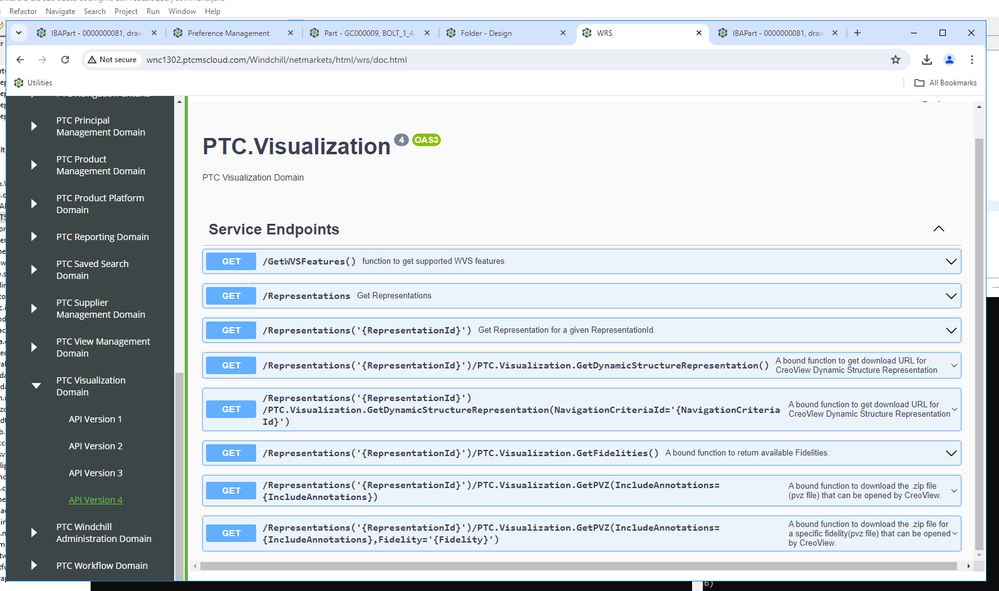Open API Version 1

[x=95, y=419]
